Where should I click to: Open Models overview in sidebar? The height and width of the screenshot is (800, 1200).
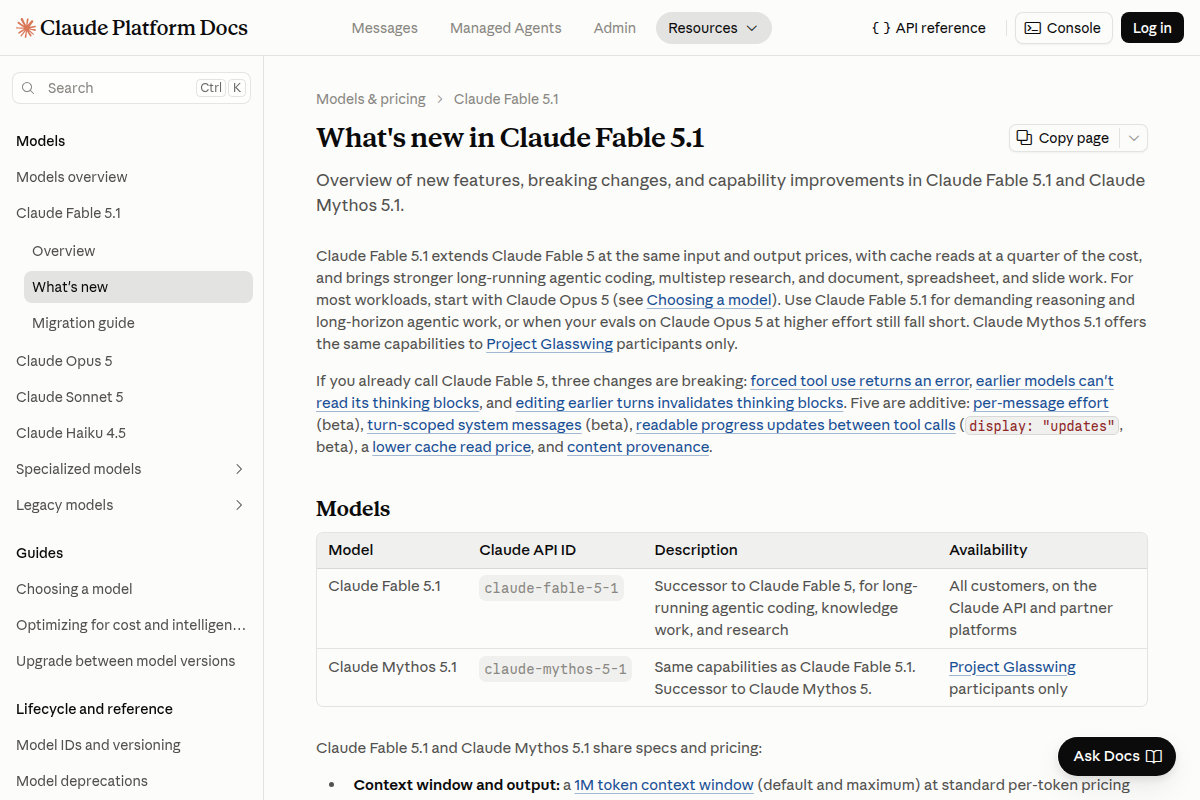click(72, 177)
